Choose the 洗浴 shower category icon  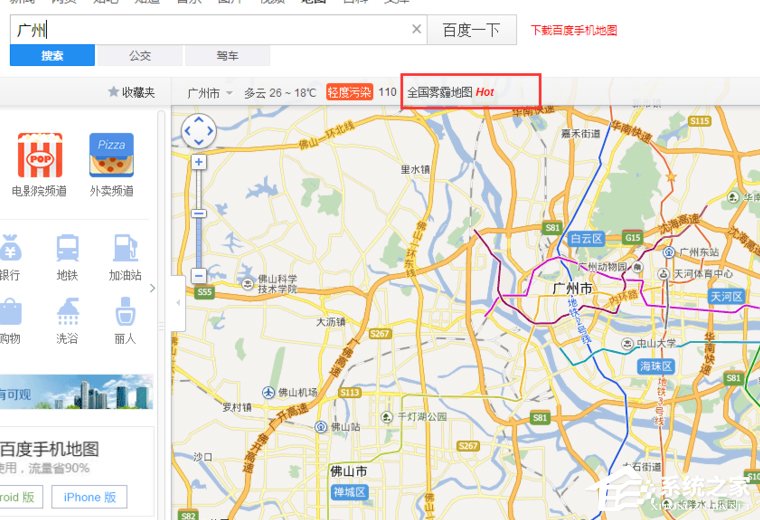point(68,312)
